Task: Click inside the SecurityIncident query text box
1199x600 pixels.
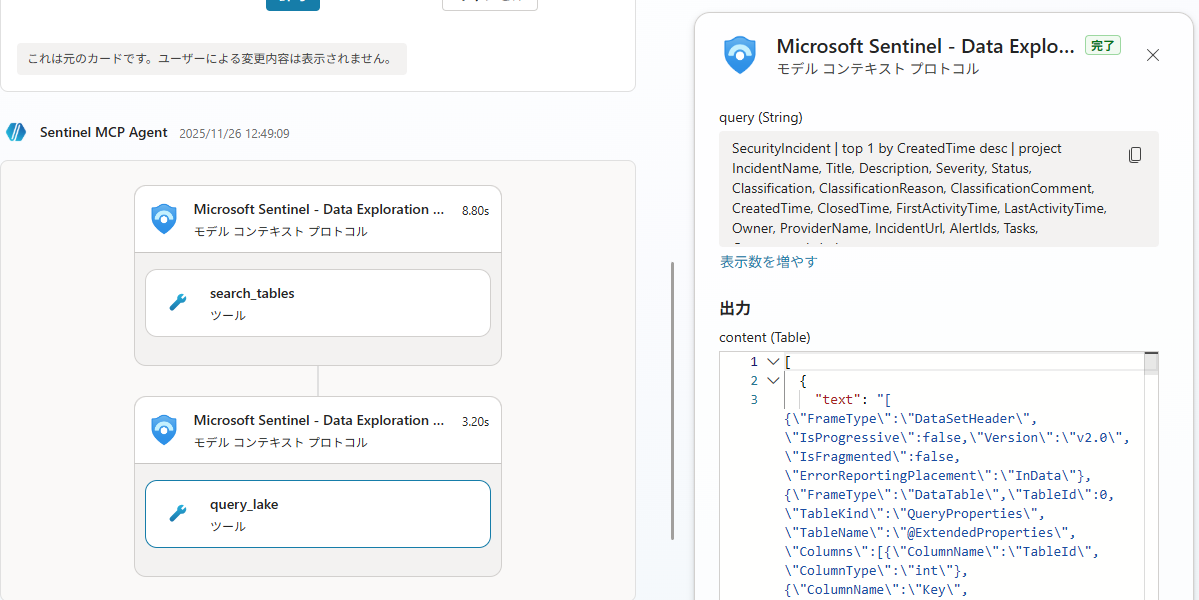Action: tap(920, 188)
